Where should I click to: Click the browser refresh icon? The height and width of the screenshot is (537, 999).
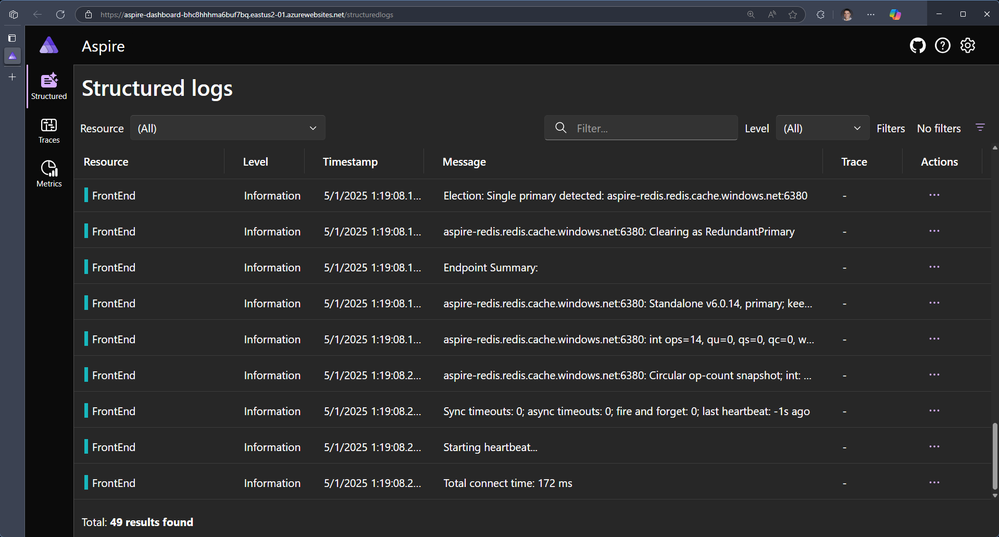[60, 14]
